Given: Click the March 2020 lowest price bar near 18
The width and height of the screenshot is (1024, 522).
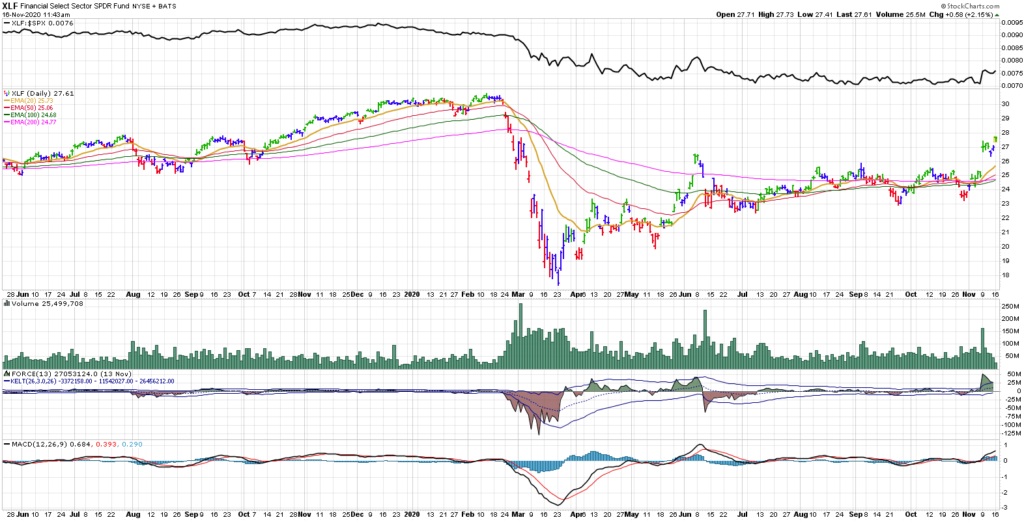Looking at the screenshot, I should point(558,272).
